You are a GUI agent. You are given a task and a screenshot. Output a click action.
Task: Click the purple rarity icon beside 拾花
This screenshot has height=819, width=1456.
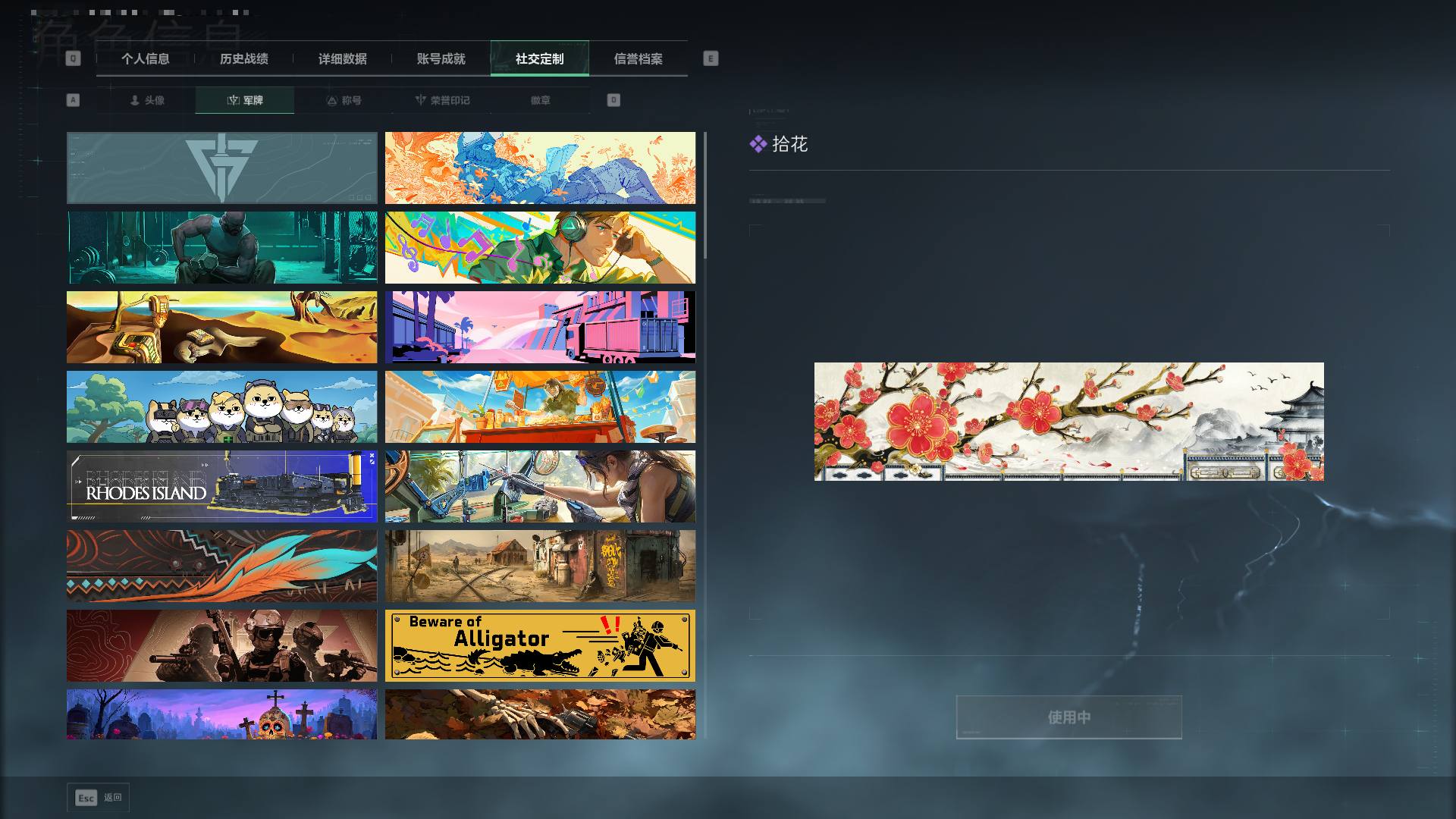[758, 144]
